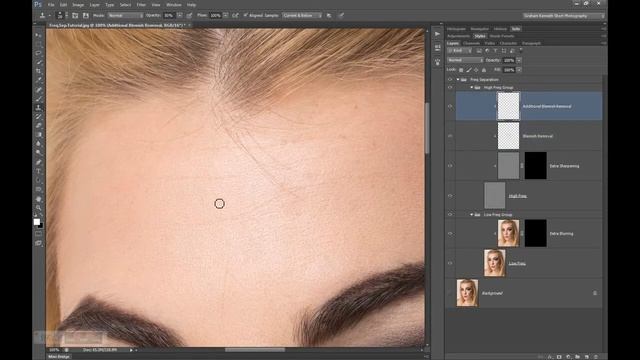Open the clone stamp Mode dropdown

tap(125, 16)
